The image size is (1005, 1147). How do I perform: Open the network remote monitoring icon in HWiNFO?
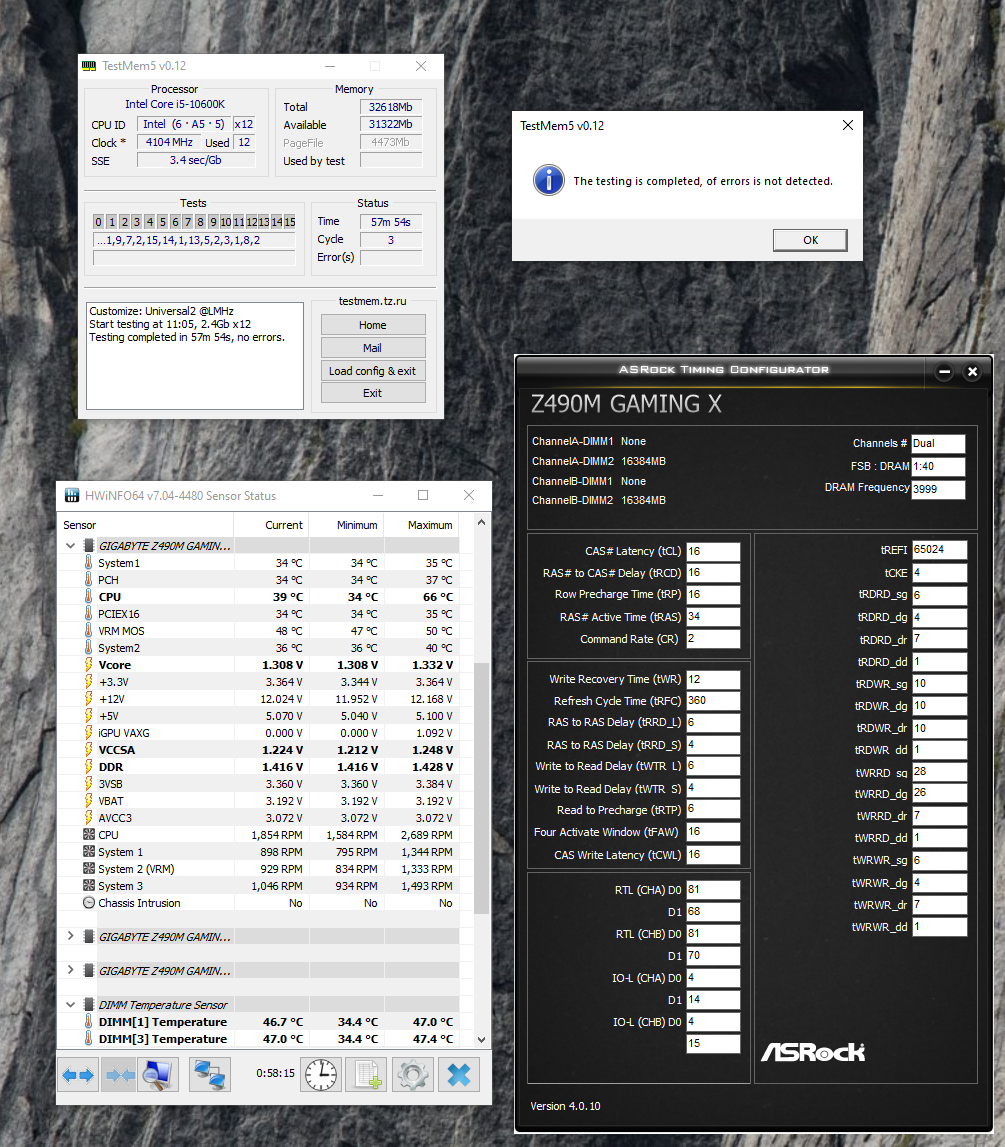pyautogui.click(x=209, y=1075)
